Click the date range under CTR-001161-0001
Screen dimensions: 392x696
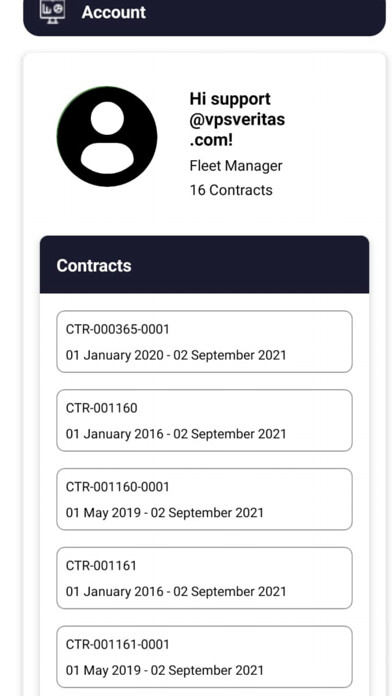pos(165,670)
